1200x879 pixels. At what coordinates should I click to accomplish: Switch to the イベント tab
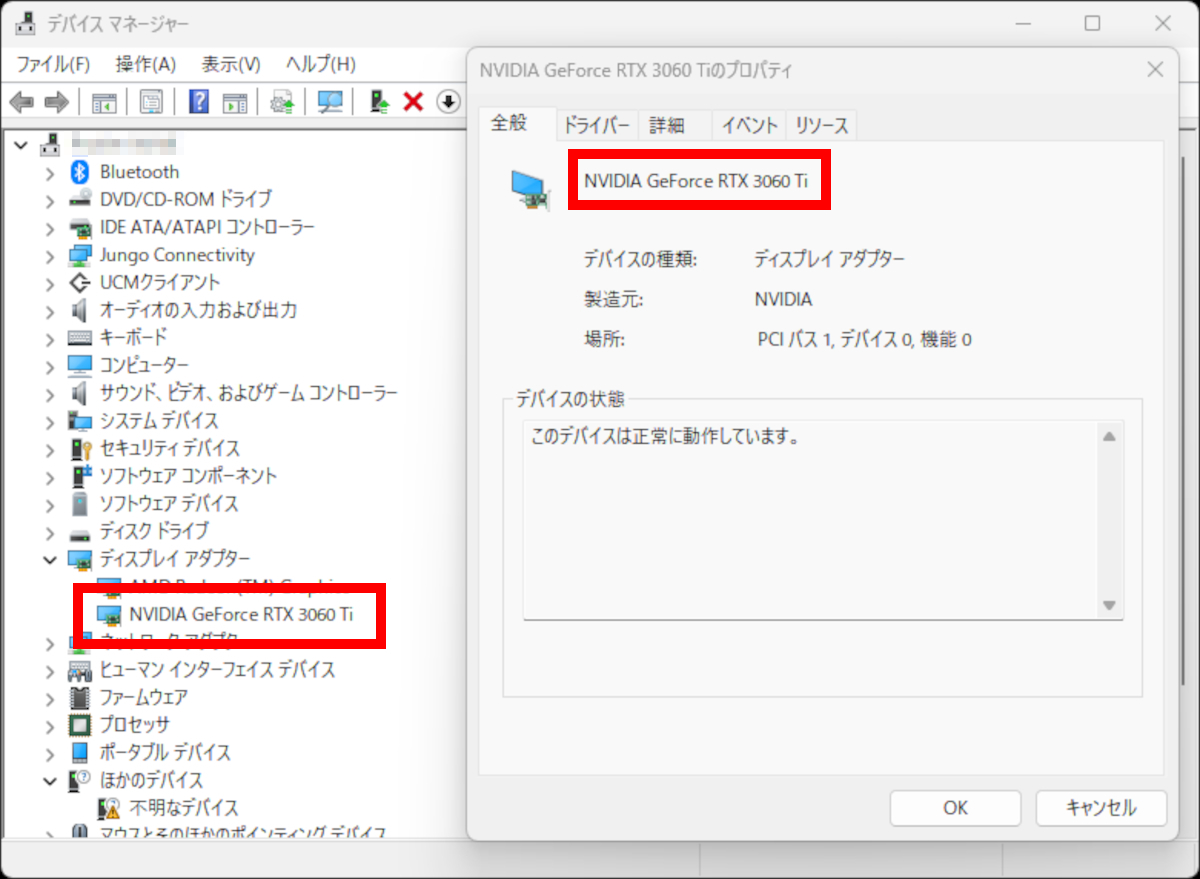click(748, 124)
